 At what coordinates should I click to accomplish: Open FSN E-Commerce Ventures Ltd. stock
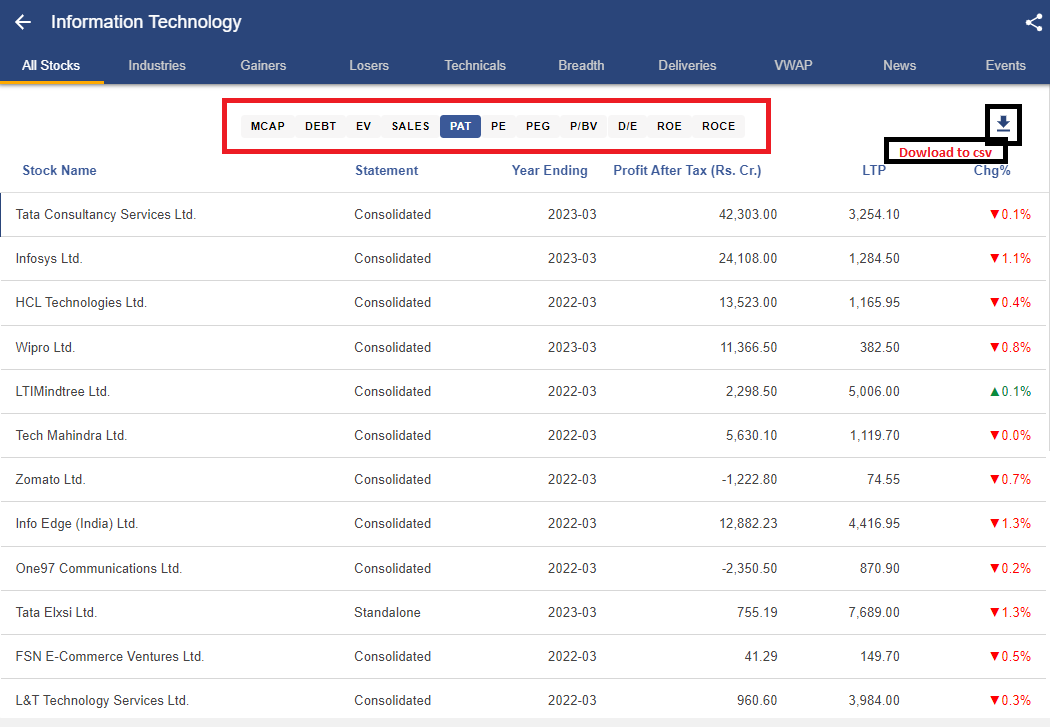pos(523,657)
